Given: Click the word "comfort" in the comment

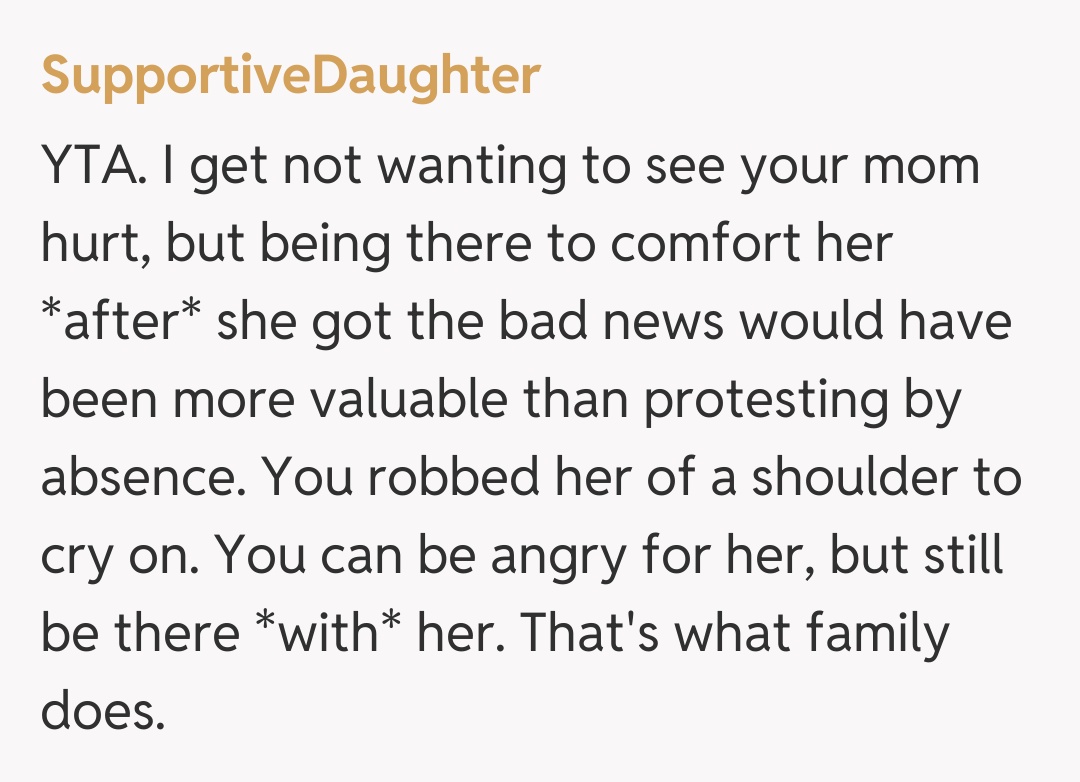Looking at the screenshot, I should [710, 243].
